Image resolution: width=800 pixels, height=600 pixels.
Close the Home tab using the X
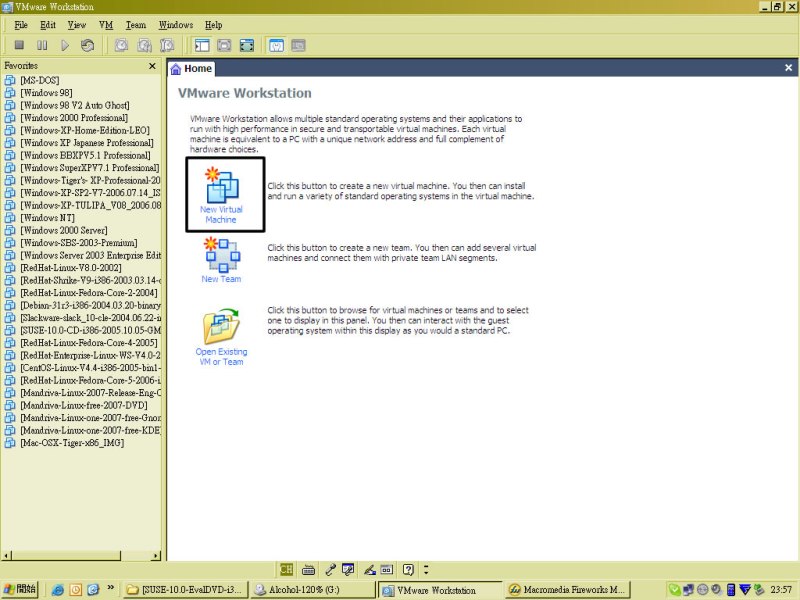click(x=788, y=67)
